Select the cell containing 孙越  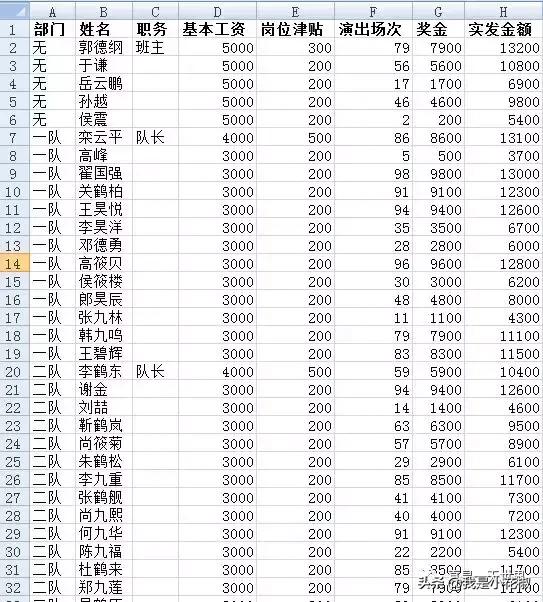(104, 102)
